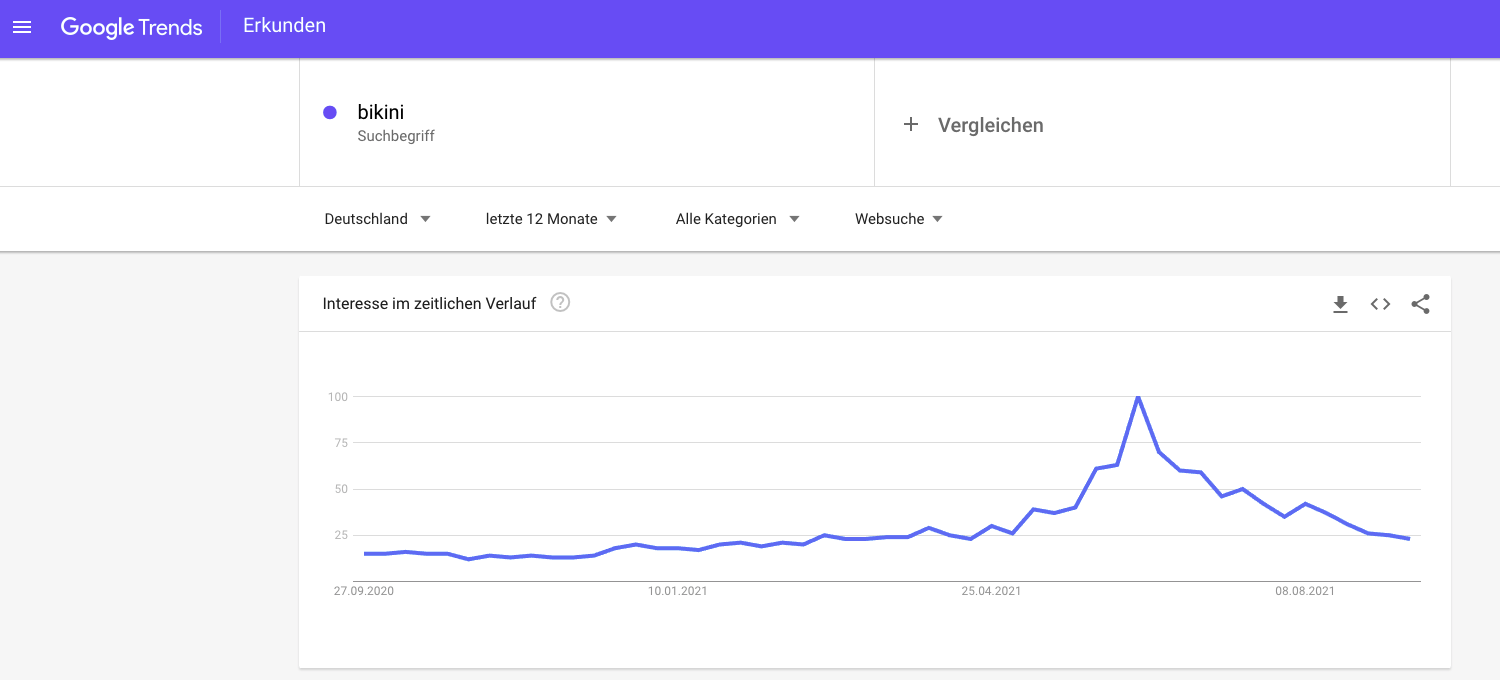Click the plus icon beside Vergleichen

point(910,125)
